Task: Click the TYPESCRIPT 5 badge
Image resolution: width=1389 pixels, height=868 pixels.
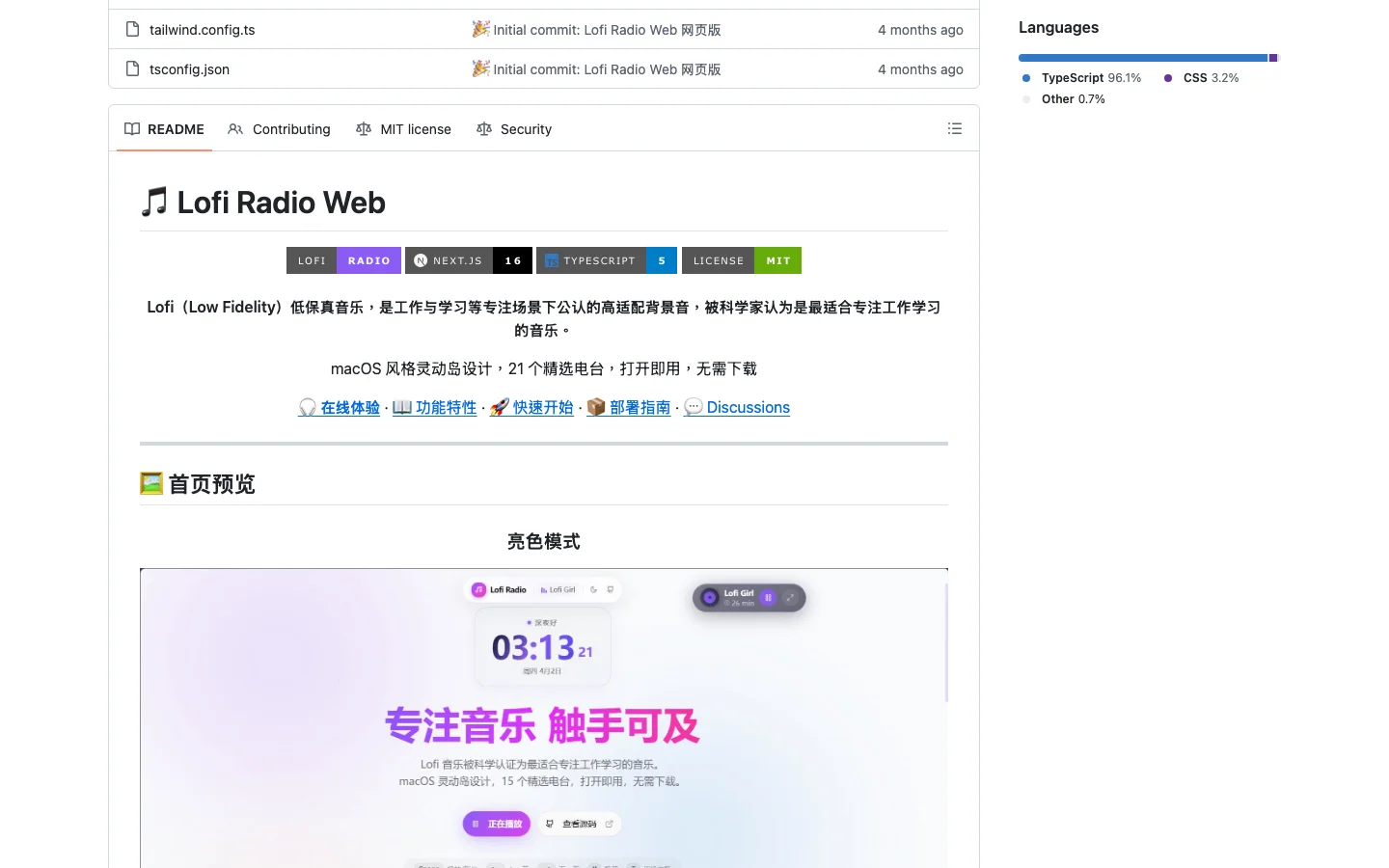Action: point(607,260)
